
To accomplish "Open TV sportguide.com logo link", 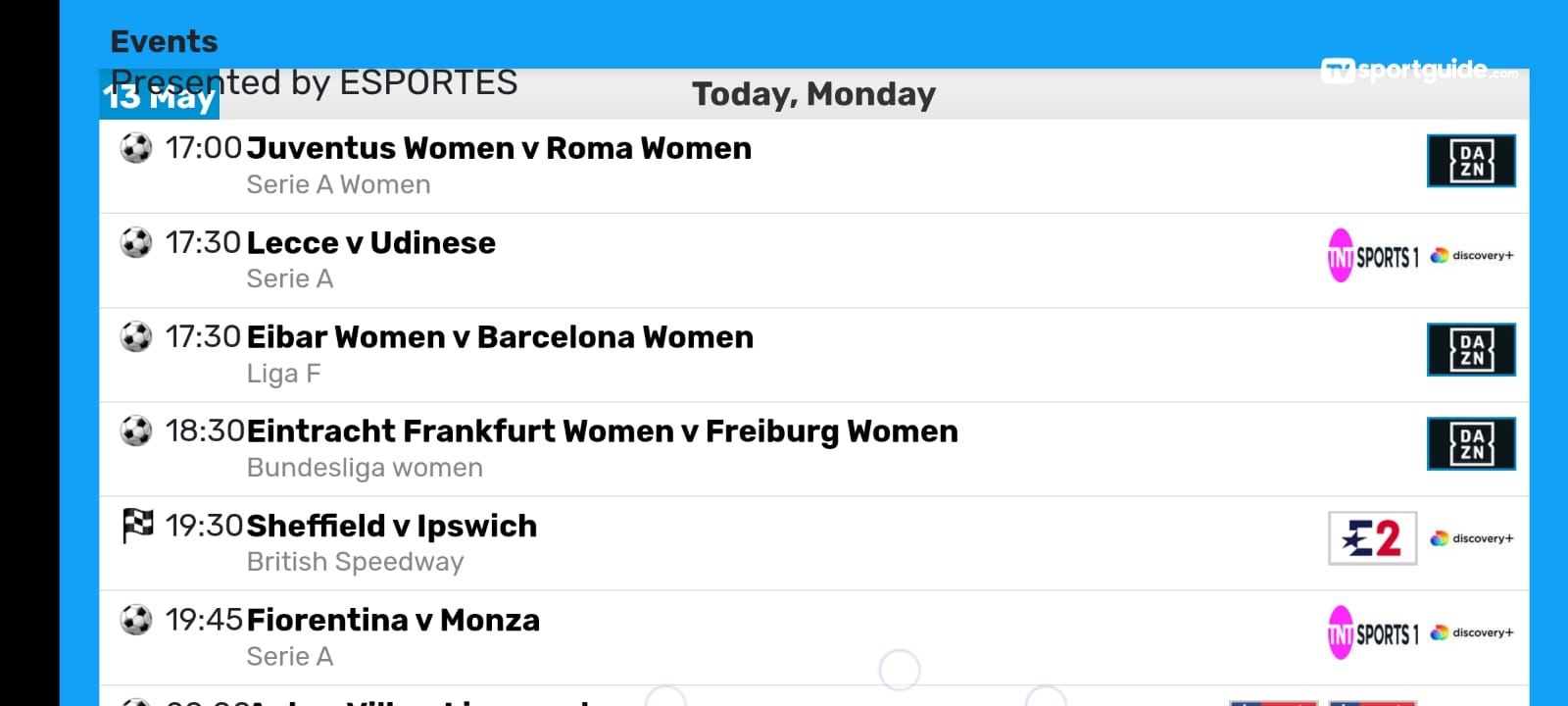I will [x=1420, y=71].
